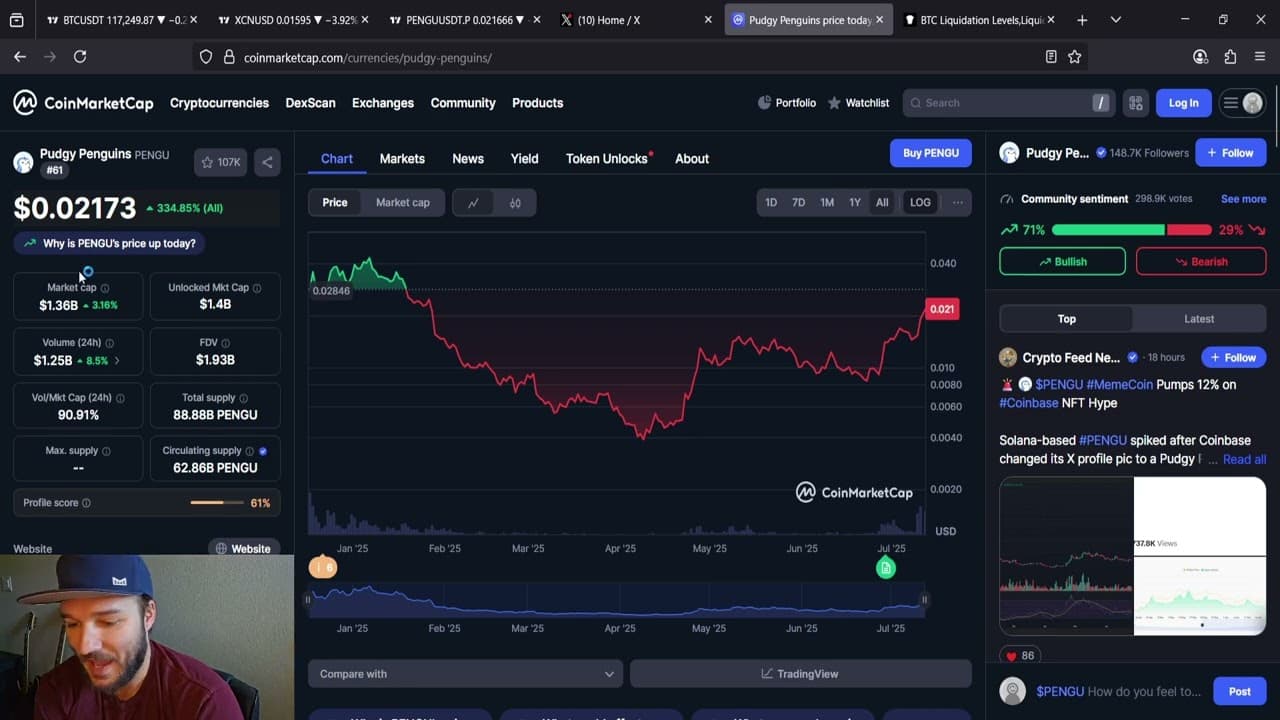Click the green event marker on chart
The image size is (1280, 720).
pos(885,568)
